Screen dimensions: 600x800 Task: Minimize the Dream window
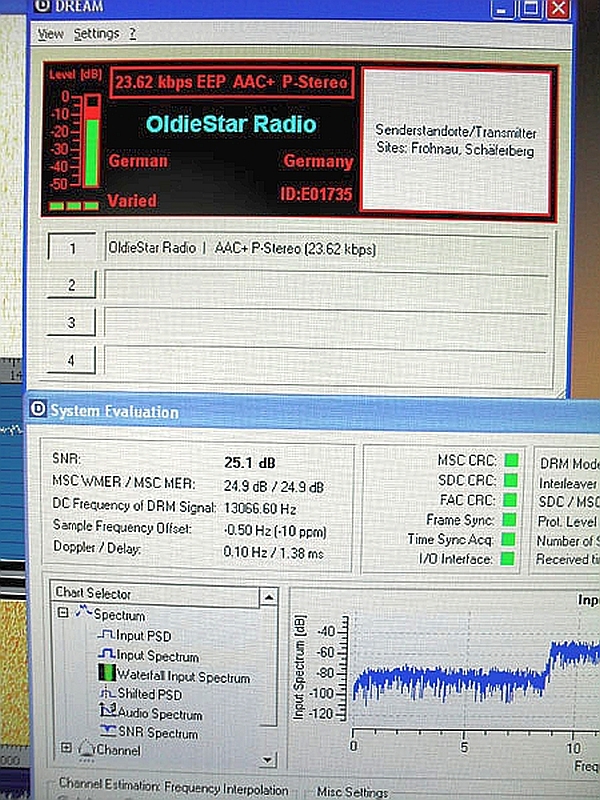coord(503,9)
